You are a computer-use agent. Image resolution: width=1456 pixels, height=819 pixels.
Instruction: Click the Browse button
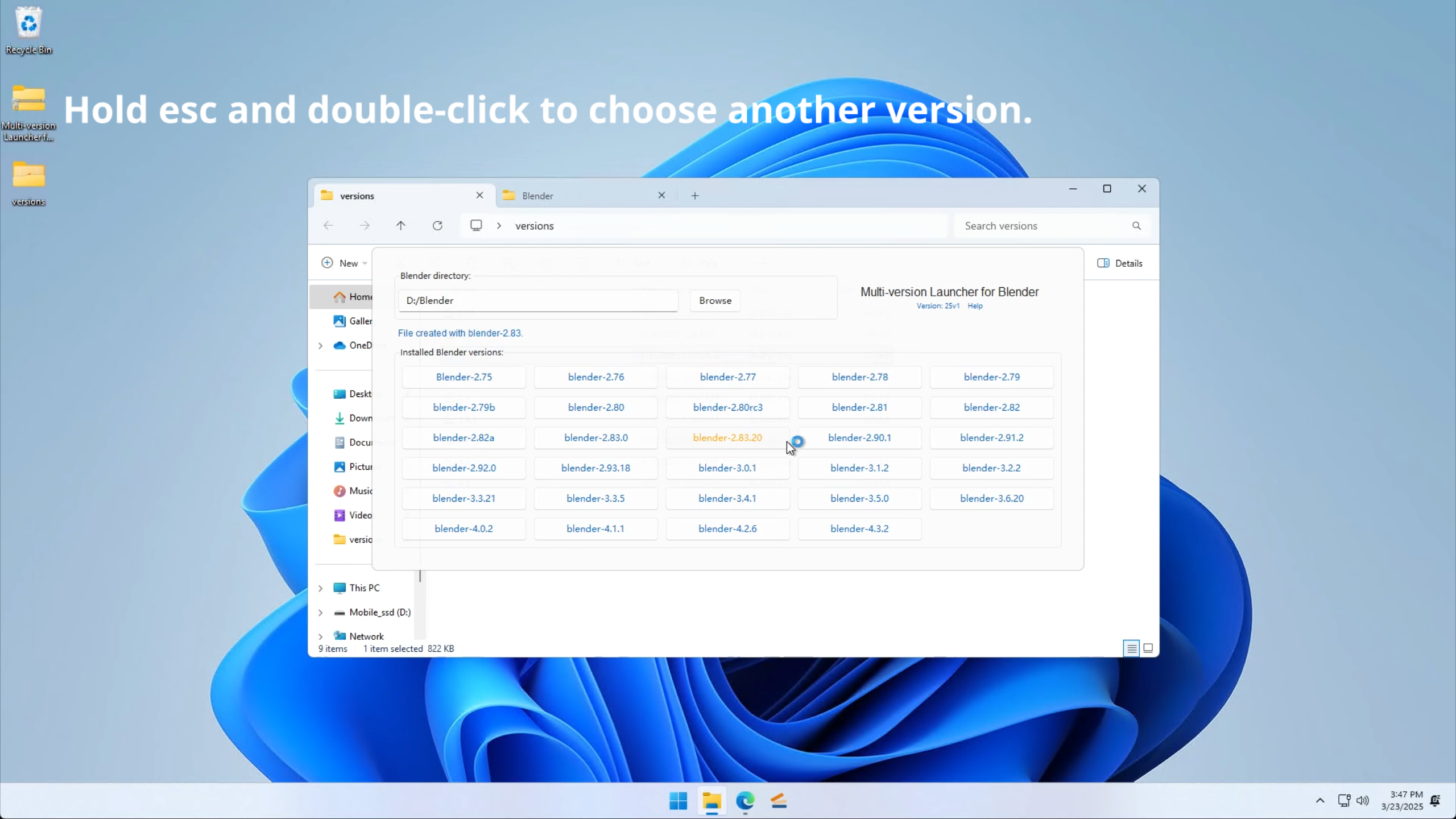(715, 300)
